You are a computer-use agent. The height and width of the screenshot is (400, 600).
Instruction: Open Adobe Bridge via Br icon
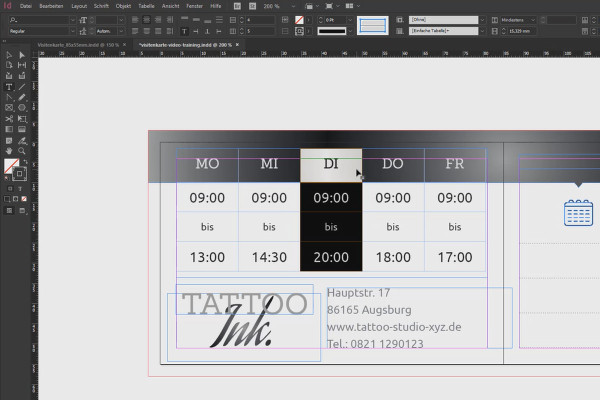pos(237,6)
